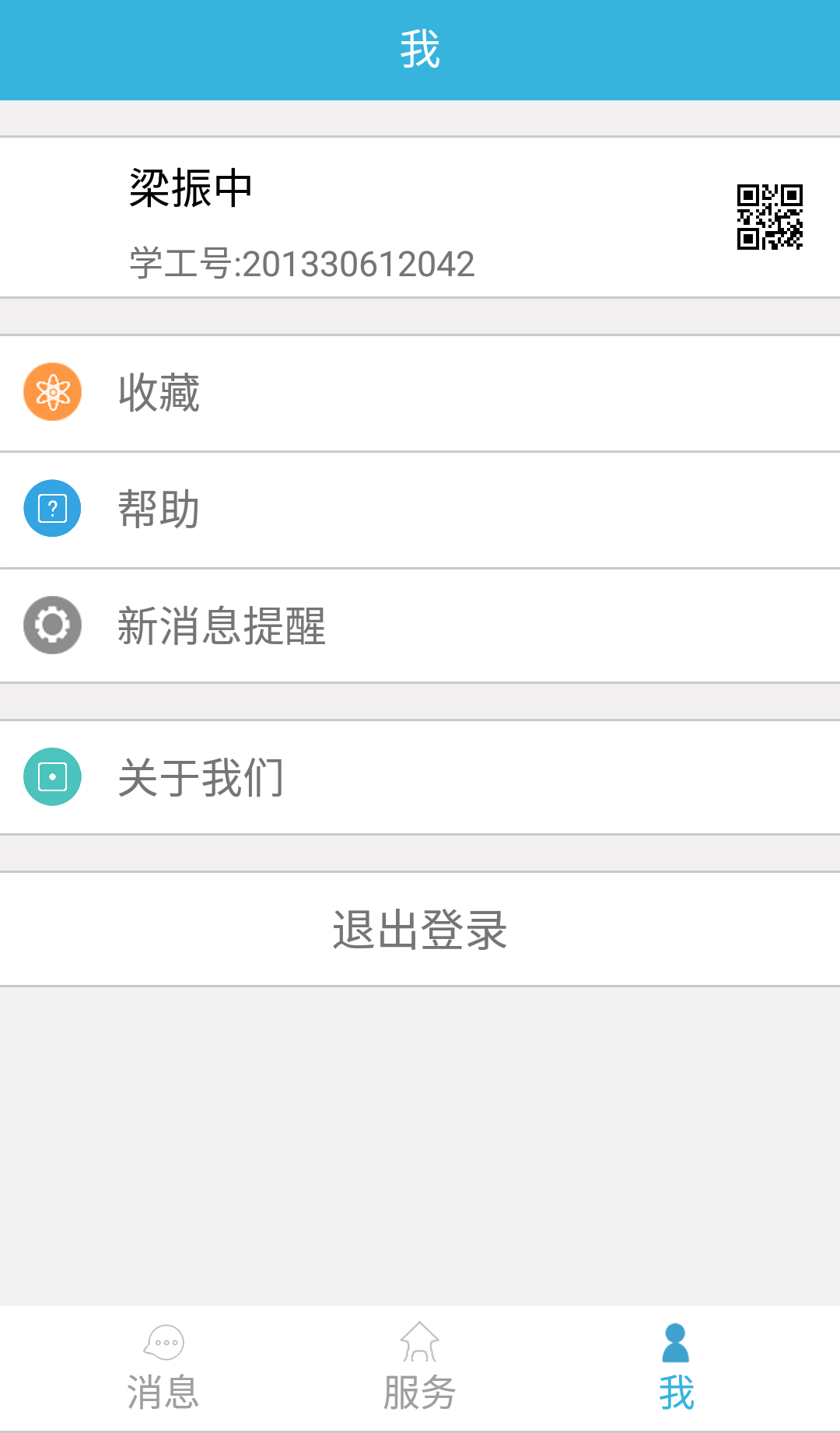
Task: Tap the 我 page title header
Action: click(x=420, y=50)
